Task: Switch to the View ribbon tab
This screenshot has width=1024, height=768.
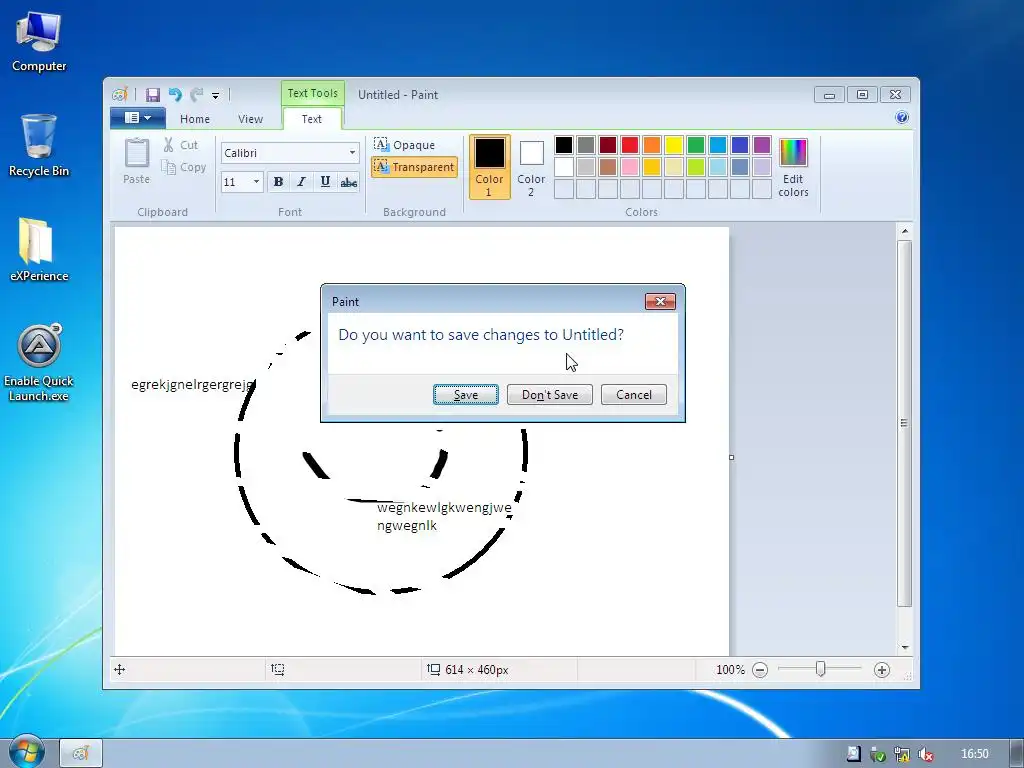Action: click(250, 119)
